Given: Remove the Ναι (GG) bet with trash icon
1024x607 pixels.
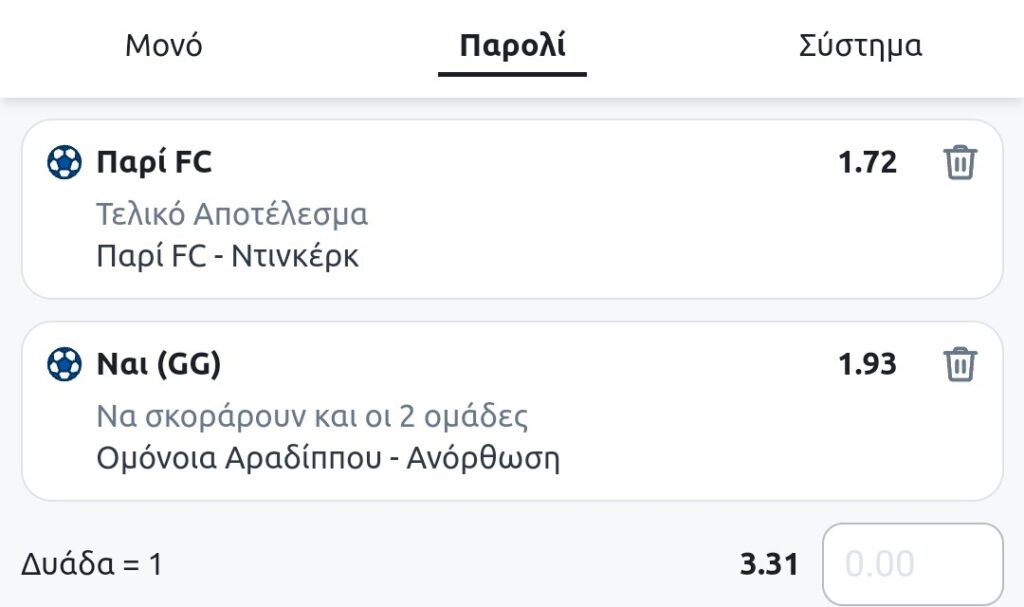Looking at the screenshot, I should point(960,364).
